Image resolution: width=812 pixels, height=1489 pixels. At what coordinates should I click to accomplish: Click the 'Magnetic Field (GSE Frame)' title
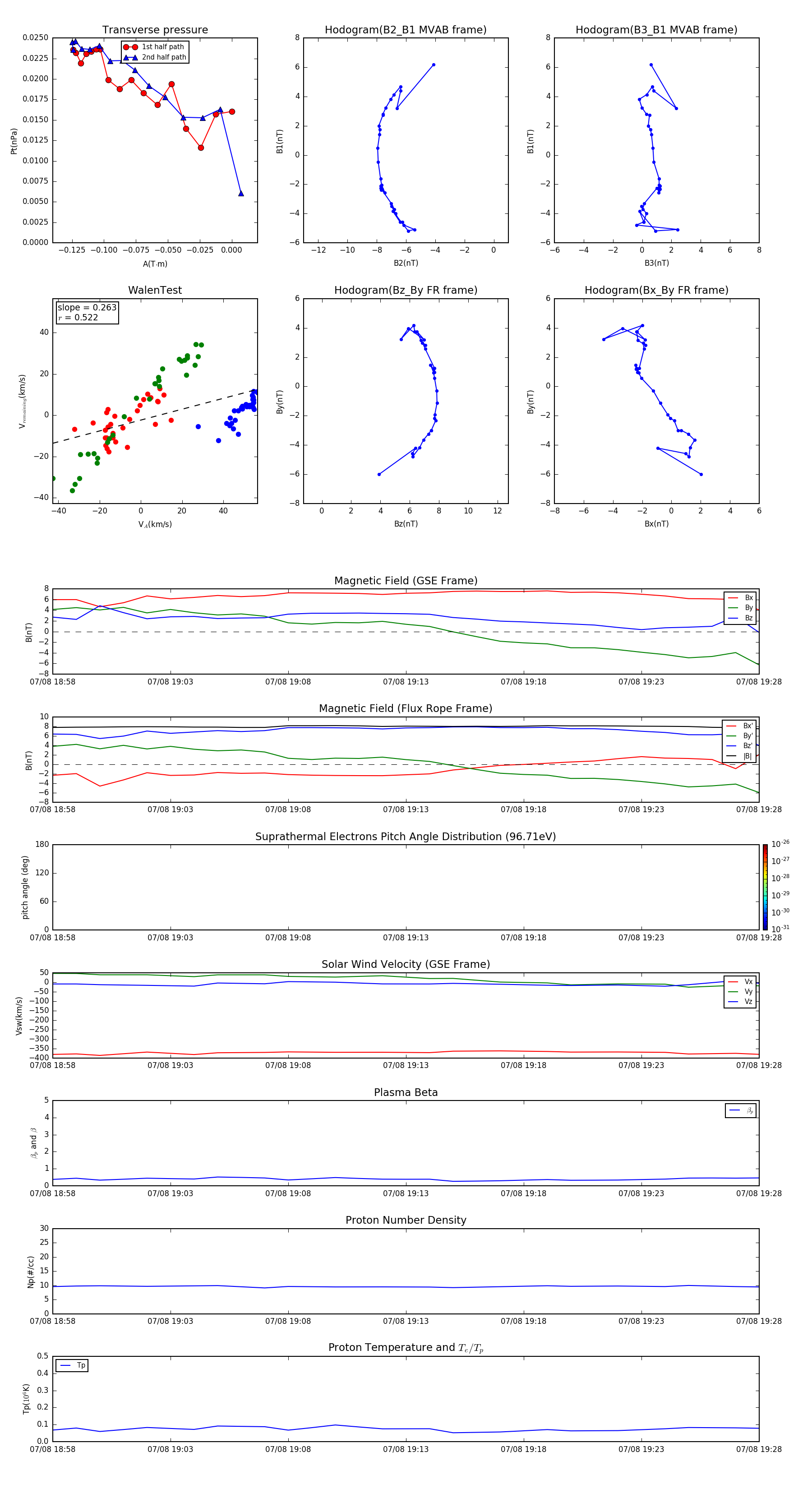tap(406, 581)
